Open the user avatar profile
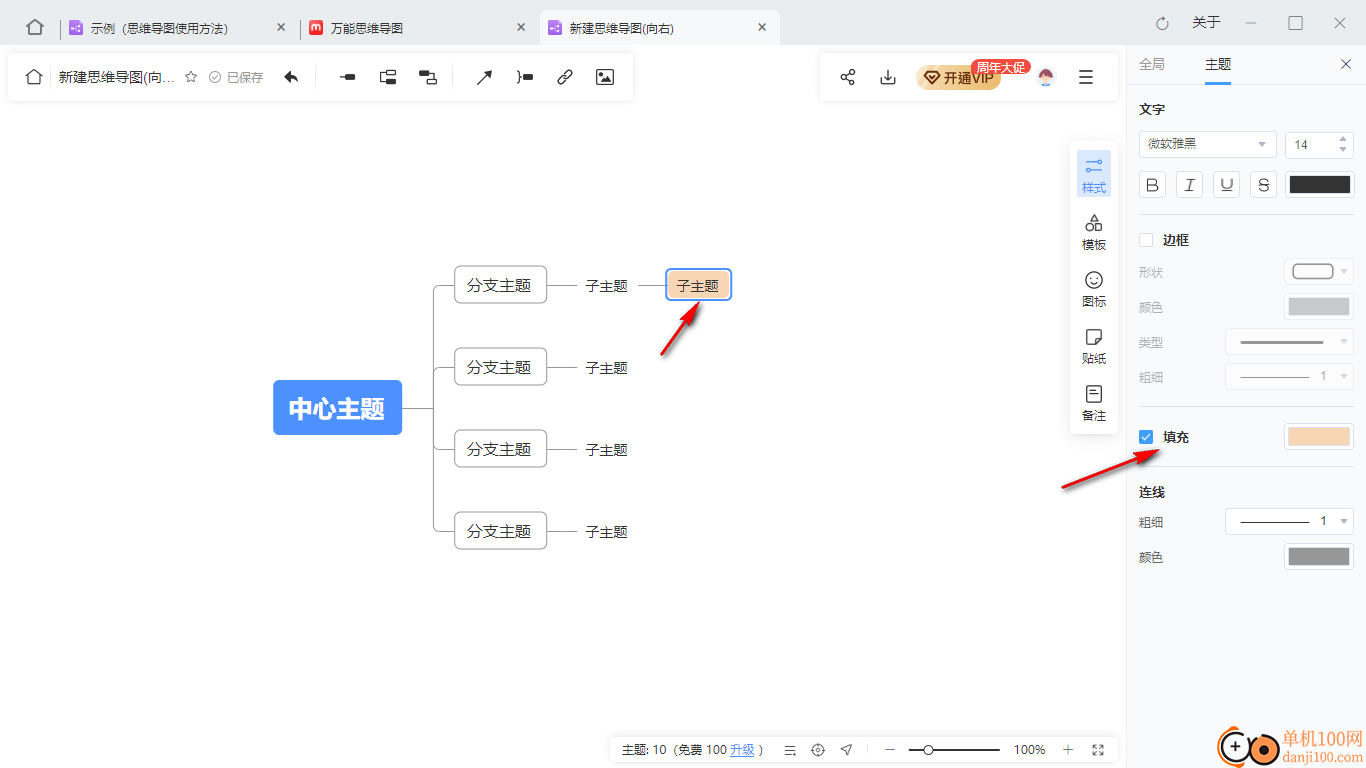 click(x=1046, y=77)
